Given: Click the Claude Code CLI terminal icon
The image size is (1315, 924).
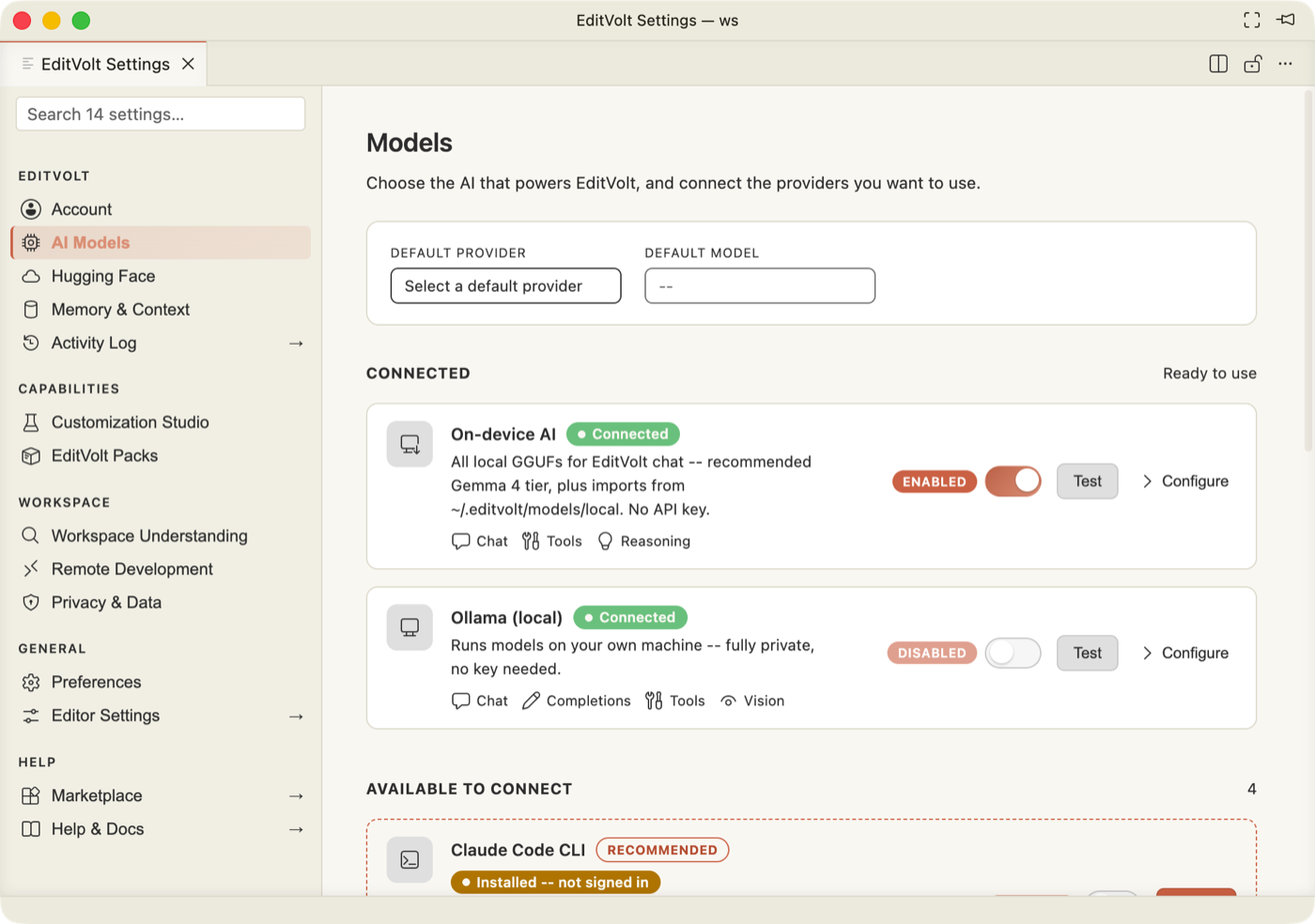Looking at the screenshot, I should click(x=410, y=859).
